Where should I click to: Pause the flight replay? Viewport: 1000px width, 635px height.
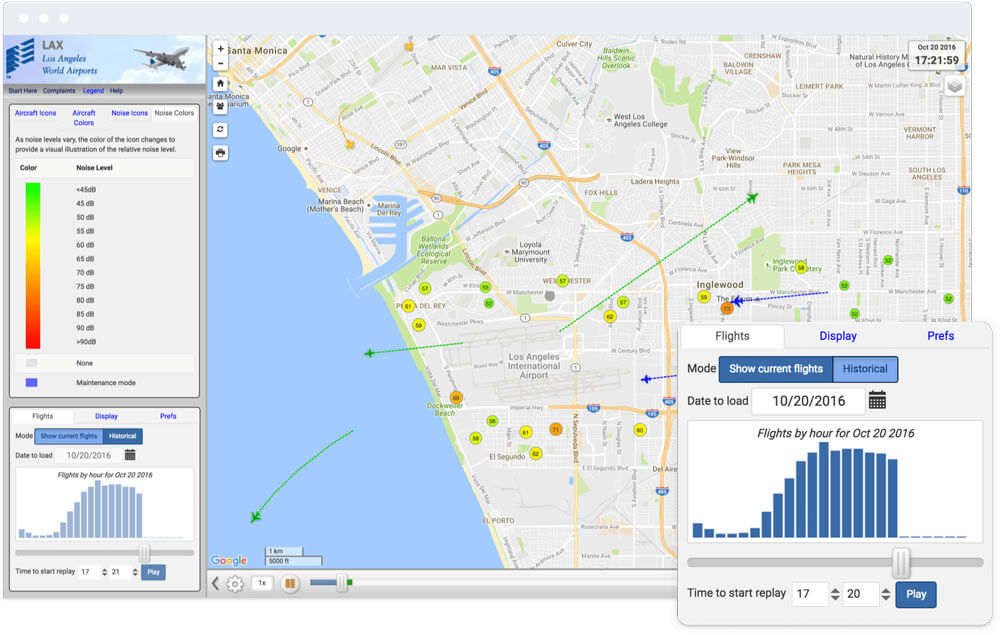(x=290, y=583)
